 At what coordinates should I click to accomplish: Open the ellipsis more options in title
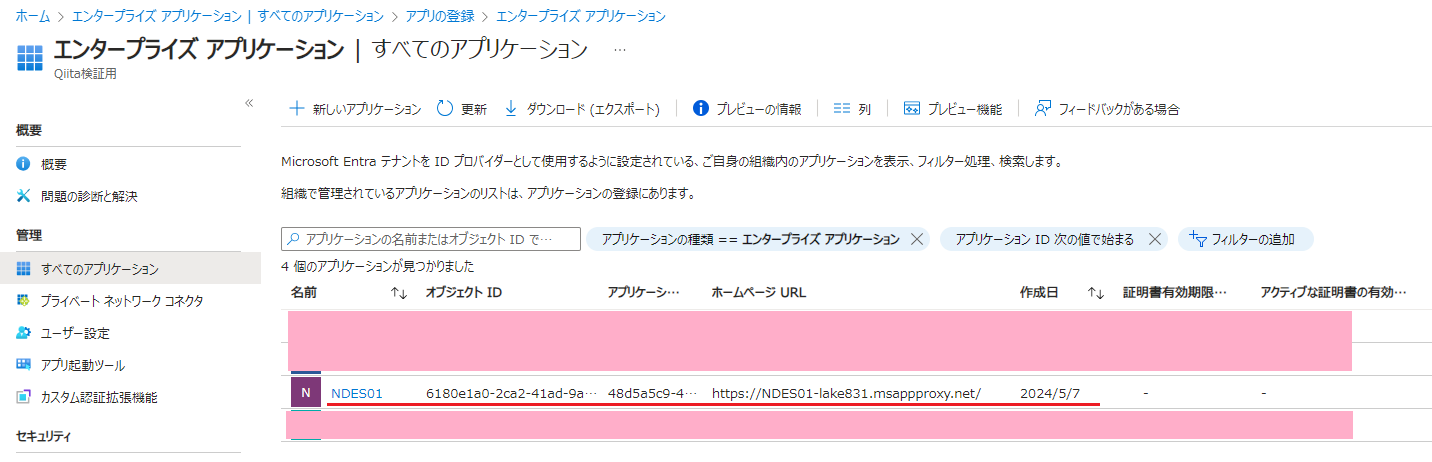click(619, 49)
